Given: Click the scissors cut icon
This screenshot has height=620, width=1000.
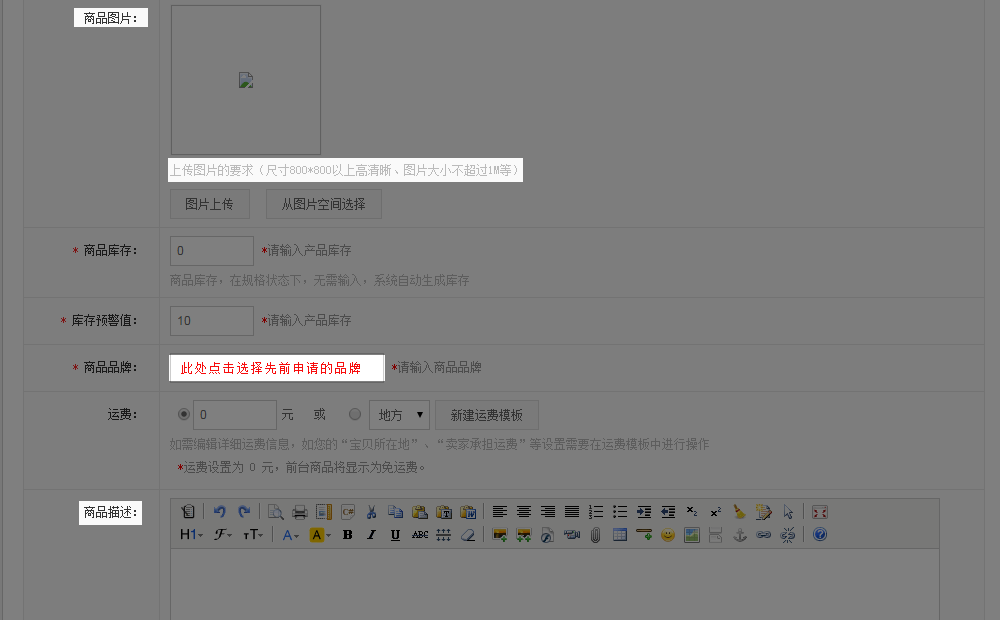Looking at the screenshot, I should click(371, 512).
